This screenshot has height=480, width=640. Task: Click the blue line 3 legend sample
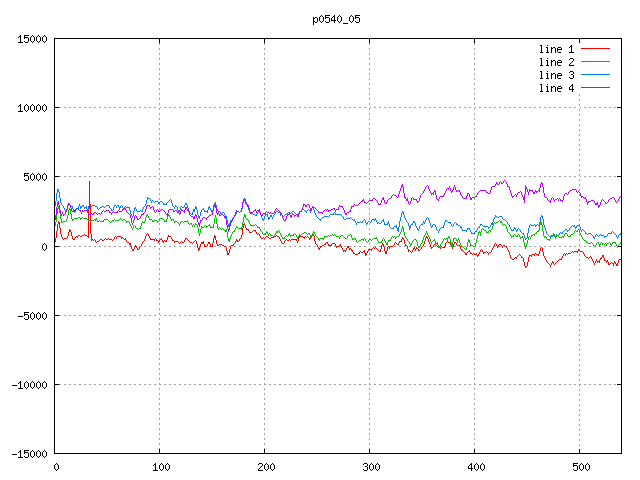coord(595,75)
